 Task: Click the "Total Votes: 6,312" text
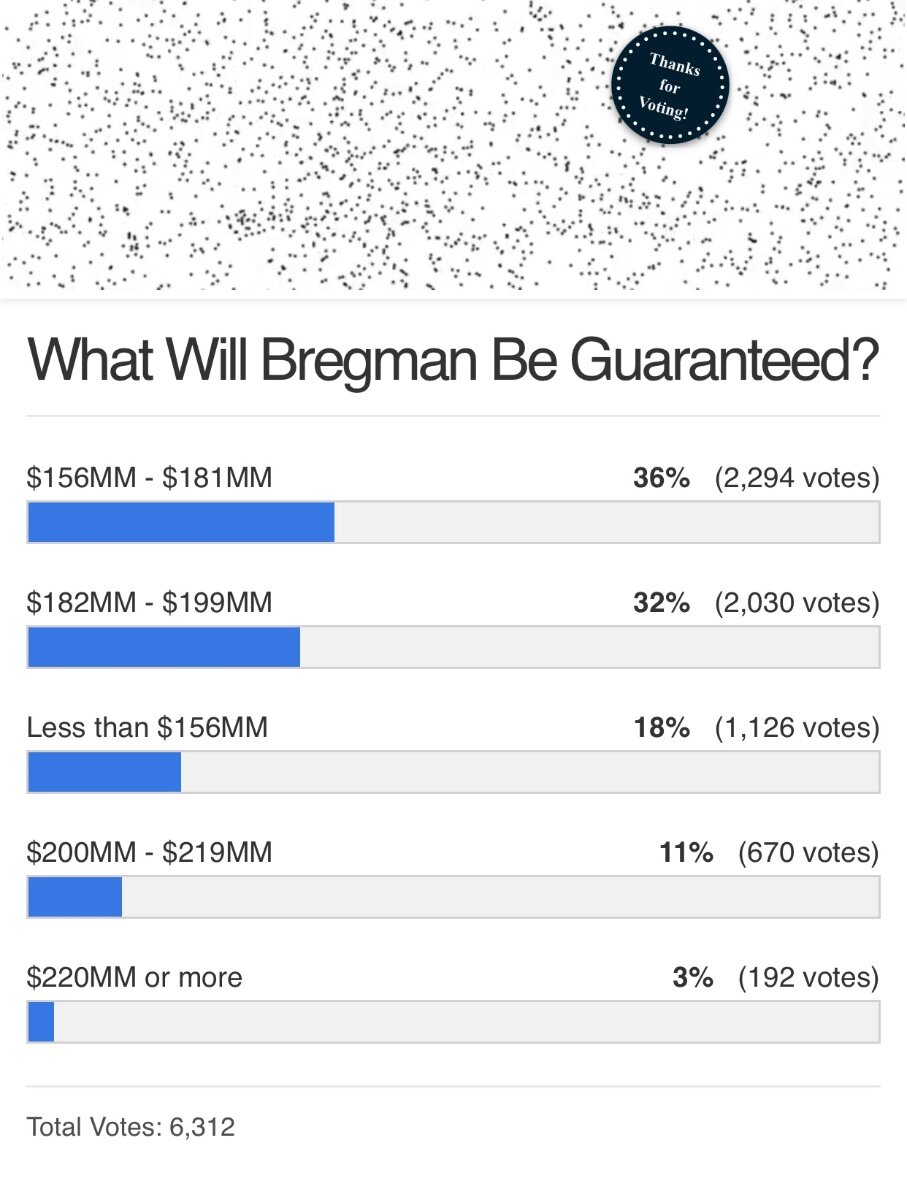(x=131, y=1127)
